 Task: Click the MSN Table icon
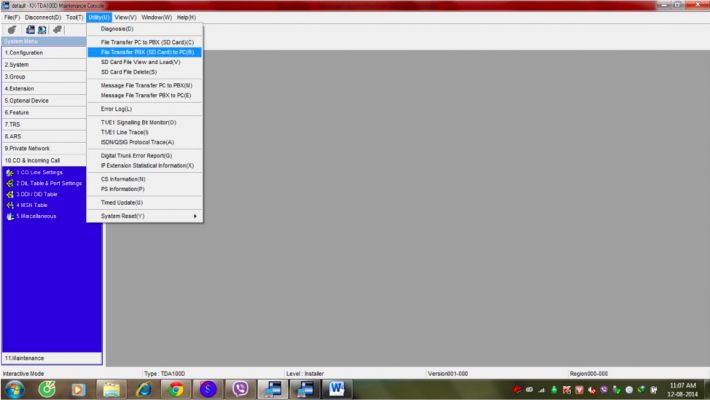click(x=10, y=205)
